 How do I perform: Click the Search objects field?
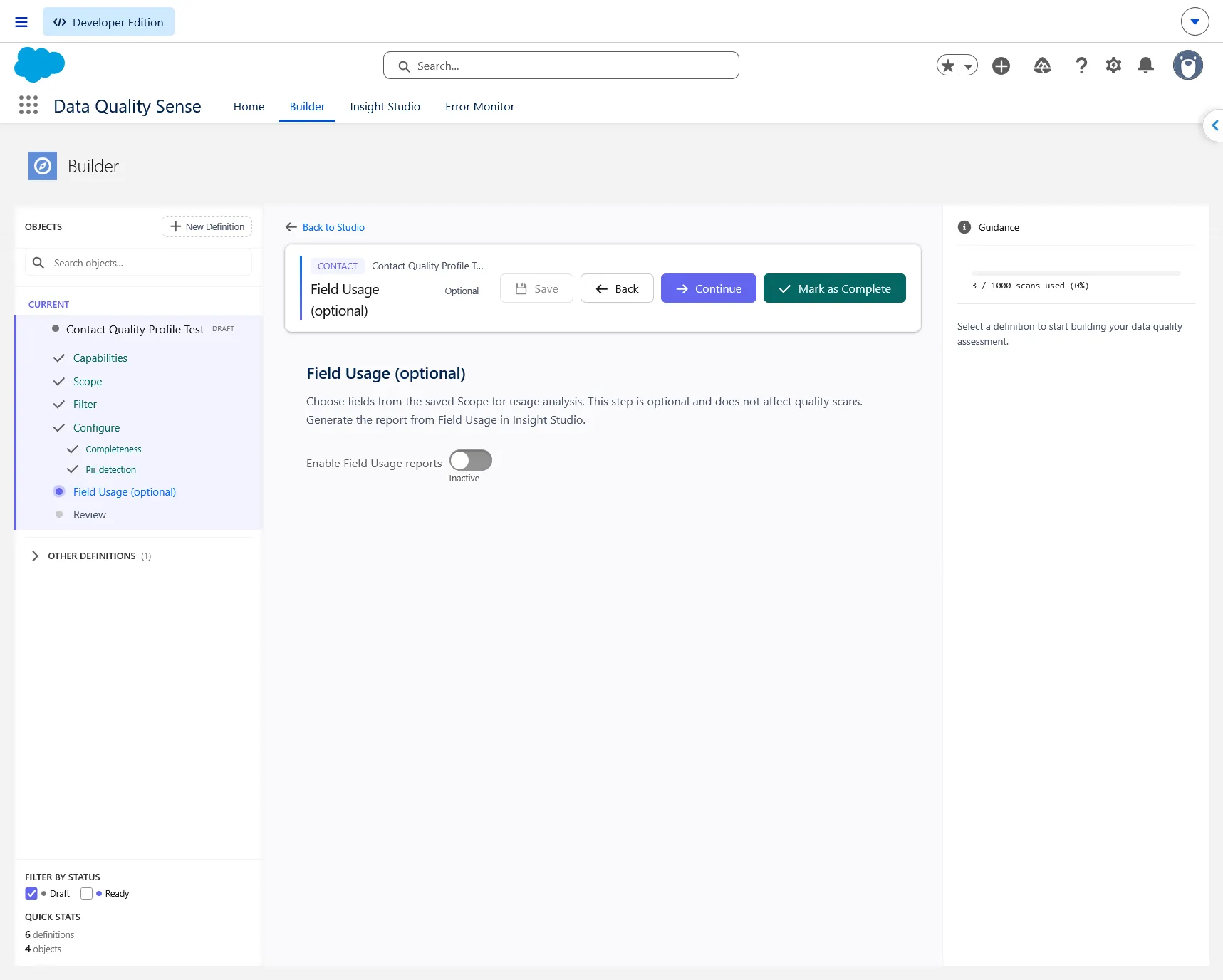pos(139,263)
